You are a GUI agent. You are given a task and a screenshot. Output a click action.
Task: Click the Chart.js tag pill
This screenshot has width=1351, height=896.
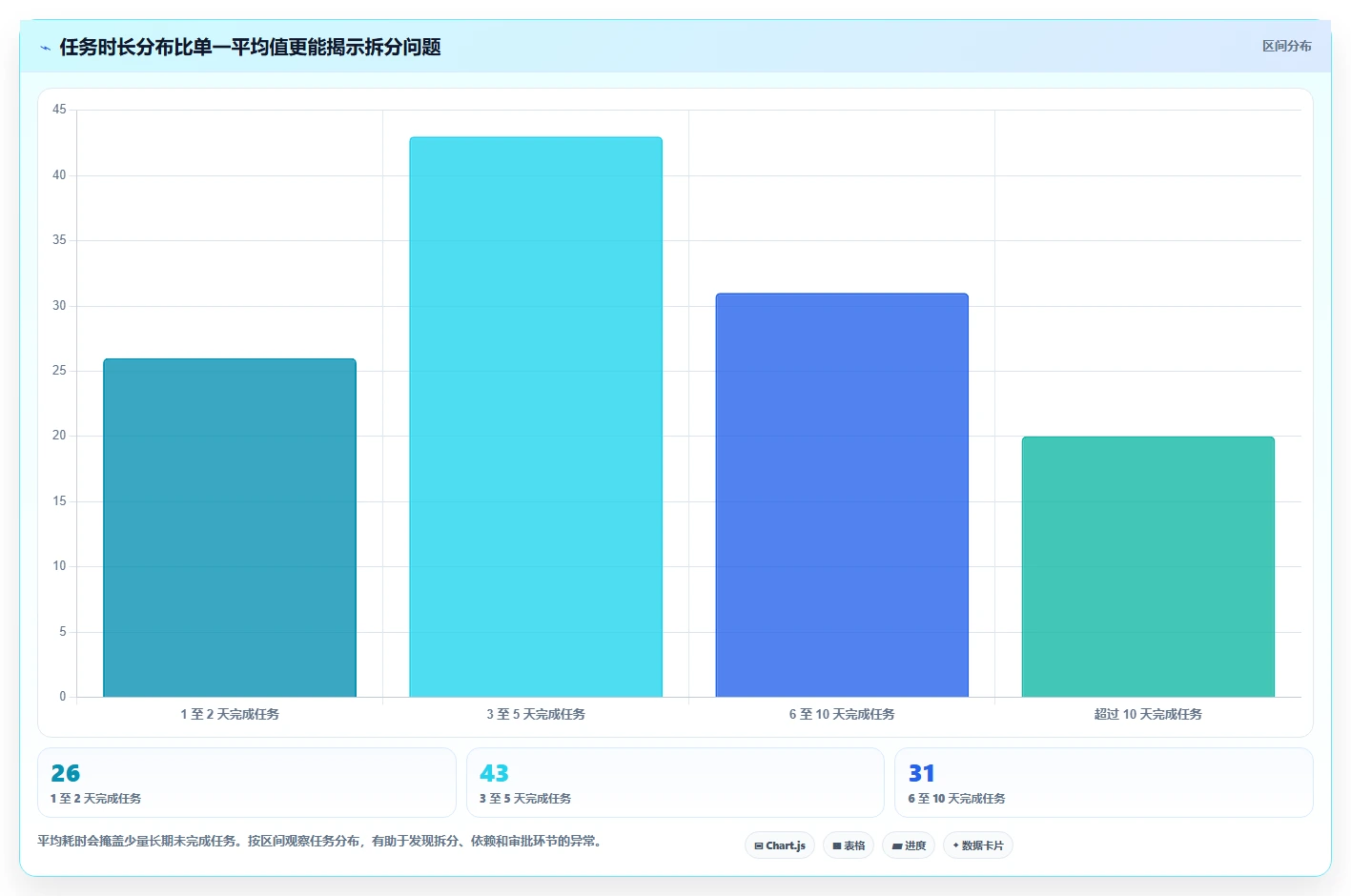(x=780, y=845)
